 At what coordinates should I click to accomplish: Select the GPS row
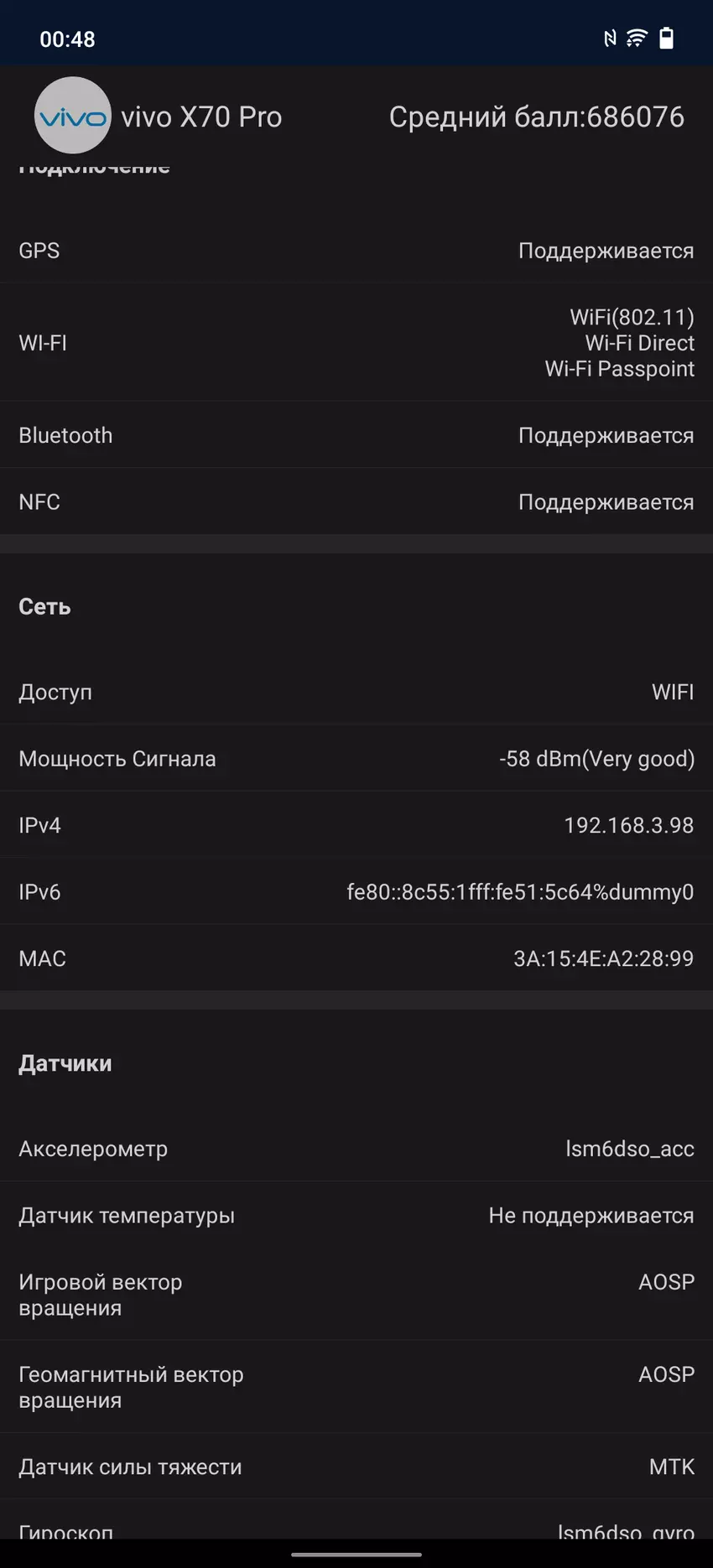[x=356, y=251]
